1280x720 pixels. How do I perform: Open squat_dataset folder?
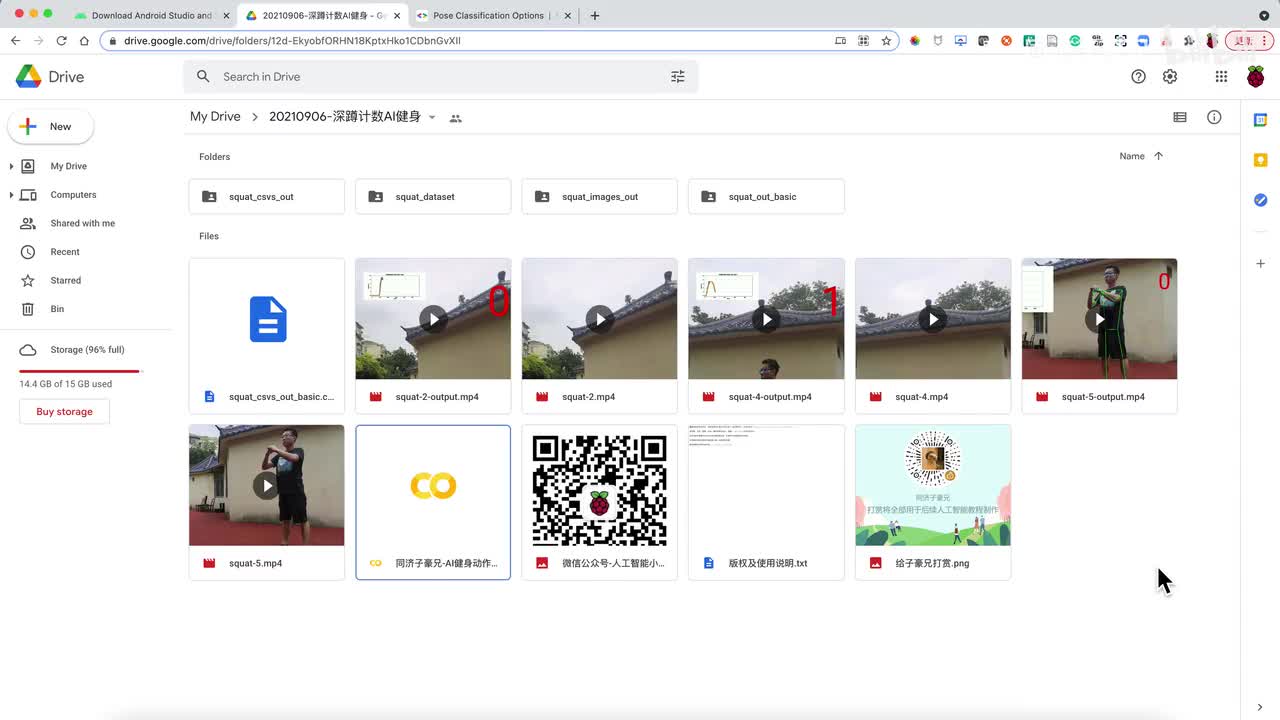tap(433, 197)
